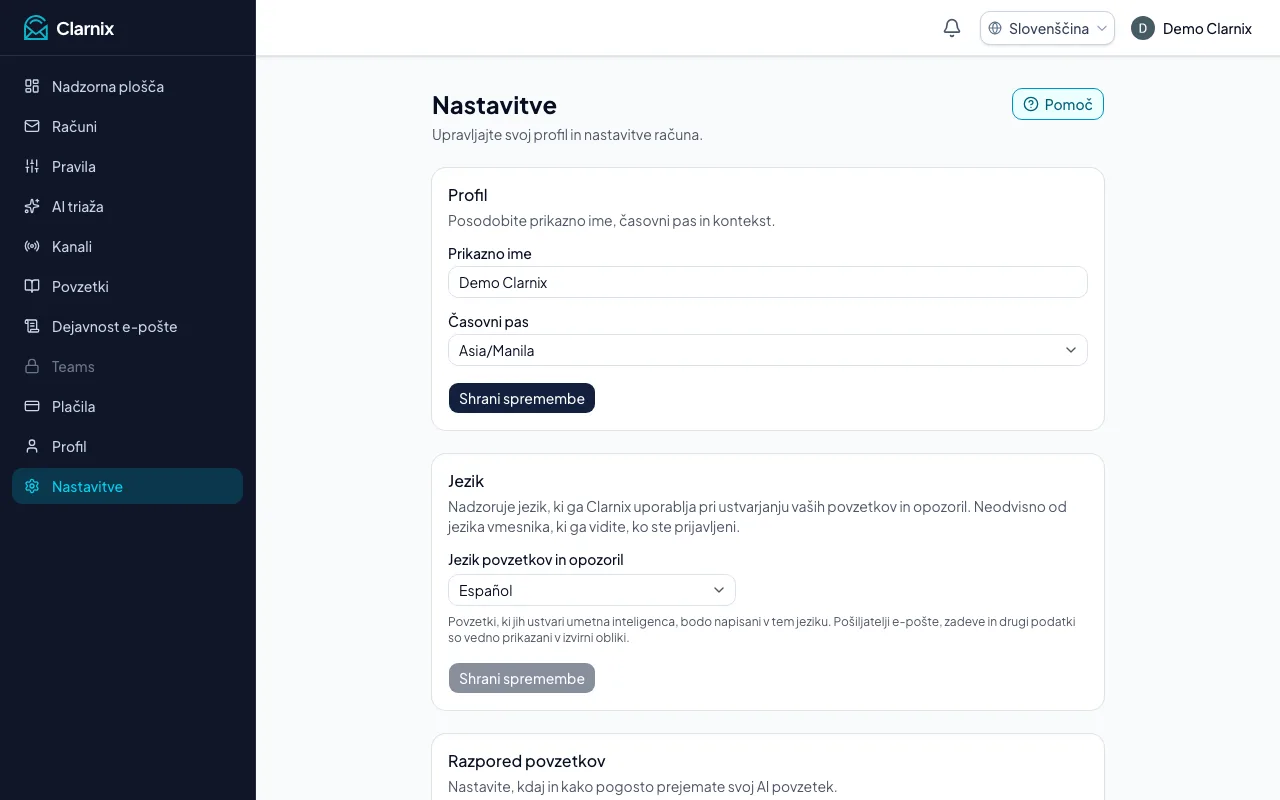The image size is (1280, 800).
Task: Open the Slovenščina interface language selector
Action: pos(1047,28)
